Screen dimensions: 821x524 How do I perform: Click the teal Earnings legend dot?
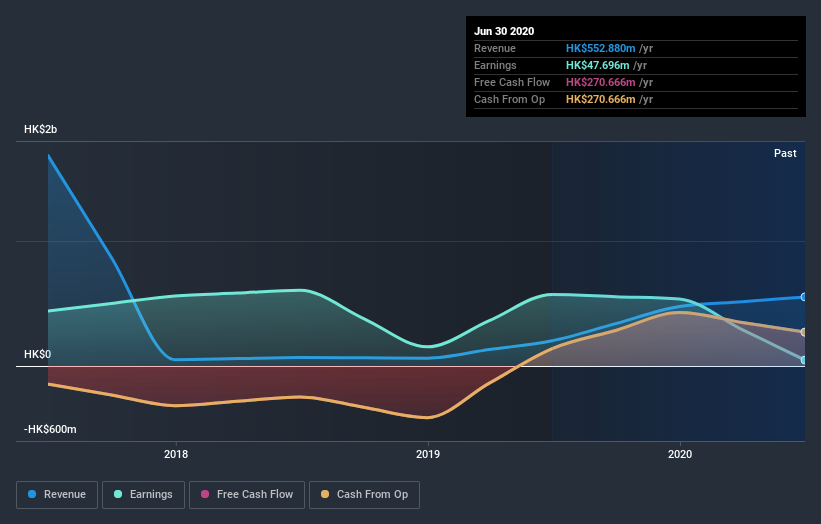point(118,494)
